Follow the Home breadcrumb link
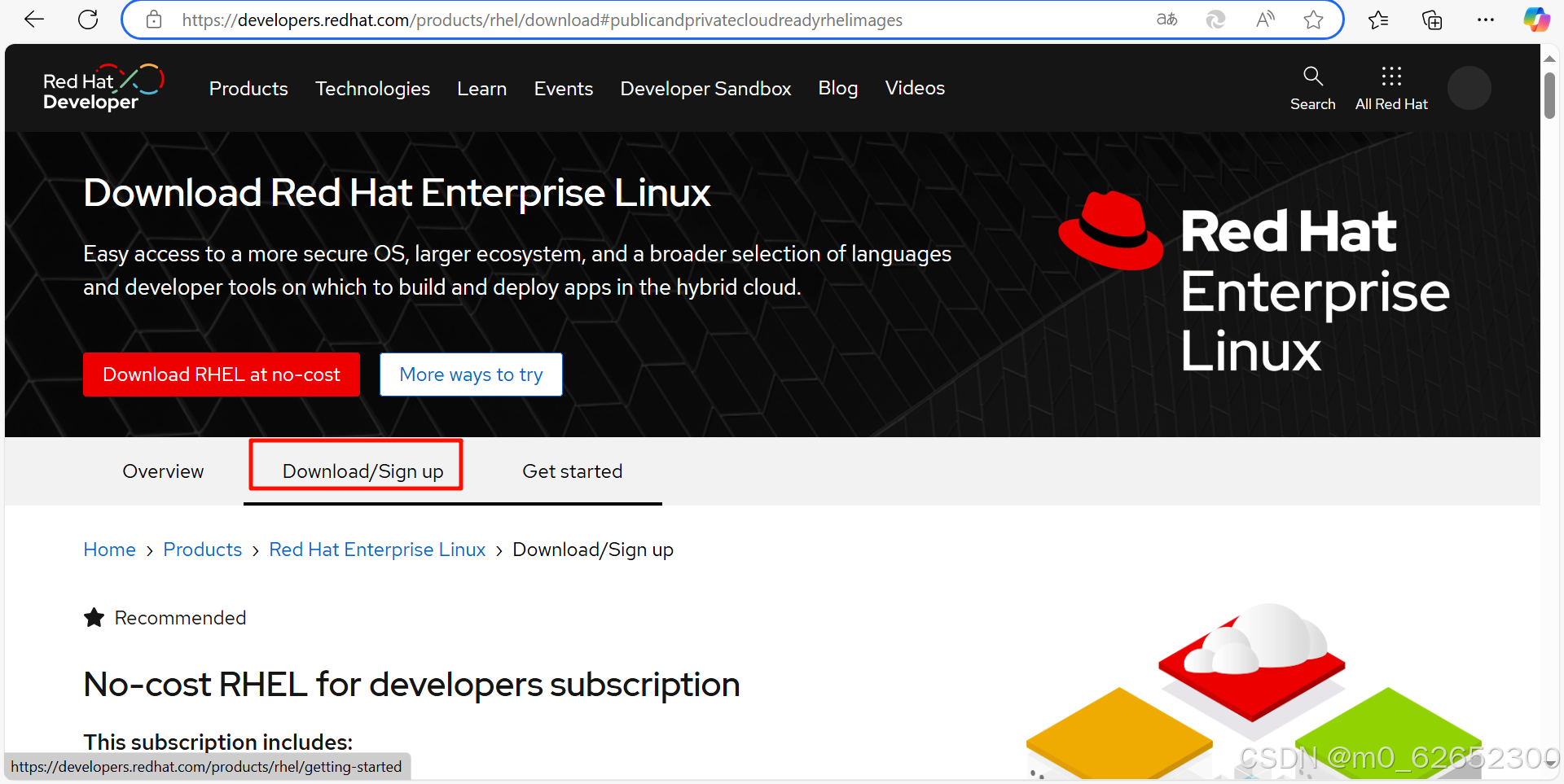The width and height of the screenshot is (1564, 784). point(109,550)
